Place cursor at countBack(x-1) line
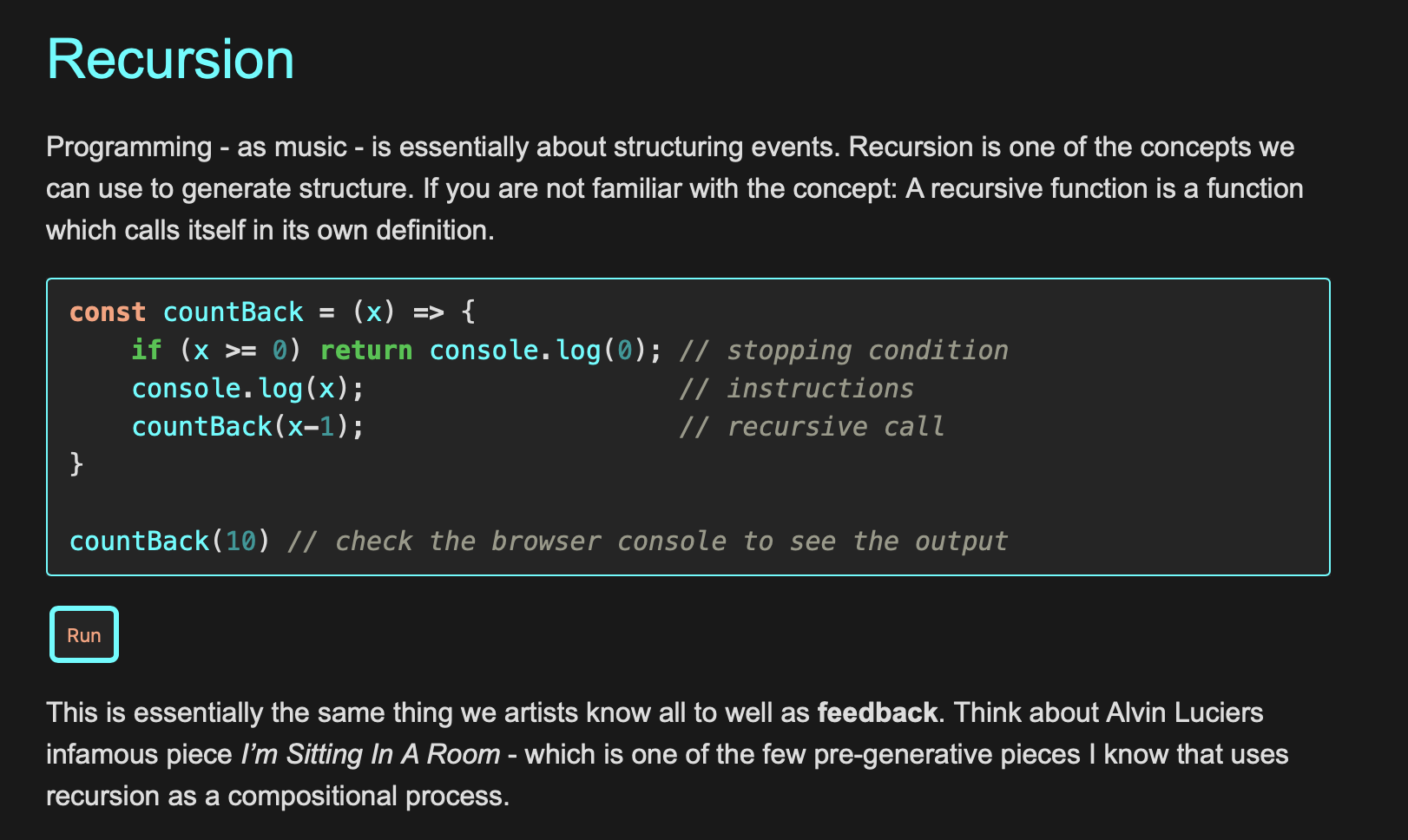 coord(248,426)
